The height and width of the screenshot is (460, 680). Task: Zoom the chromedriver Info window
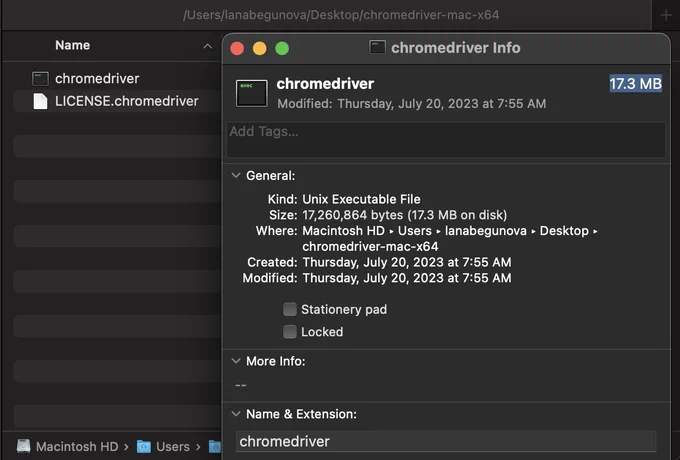tap(282, 48)
